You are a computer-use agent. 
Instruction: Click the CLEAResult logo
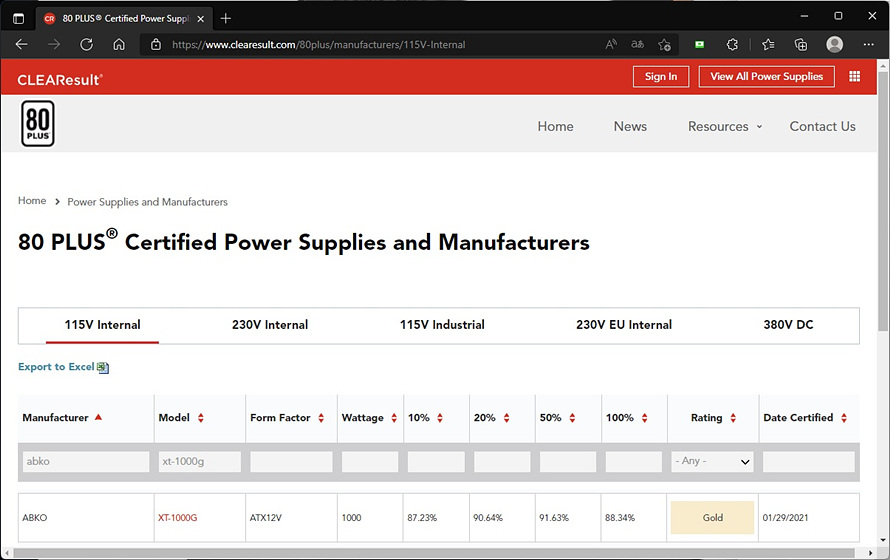[60, 79]
